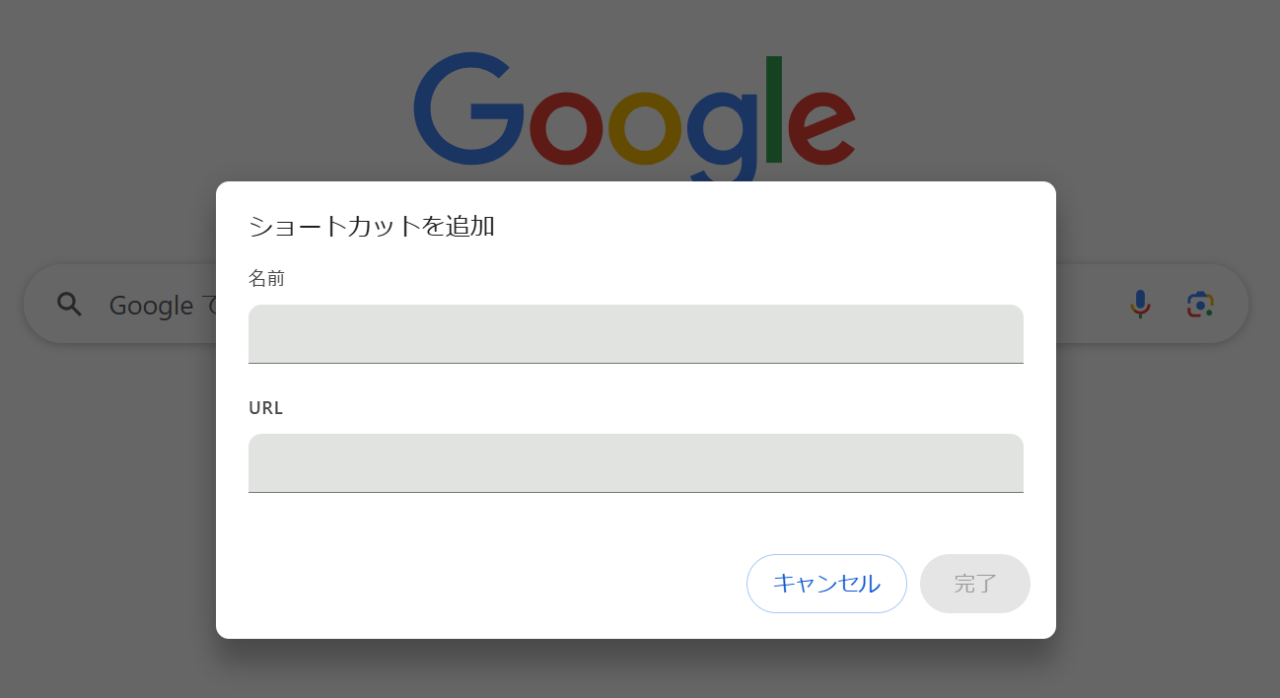Start voice search with microphone icon

[x=1140, y=304]
